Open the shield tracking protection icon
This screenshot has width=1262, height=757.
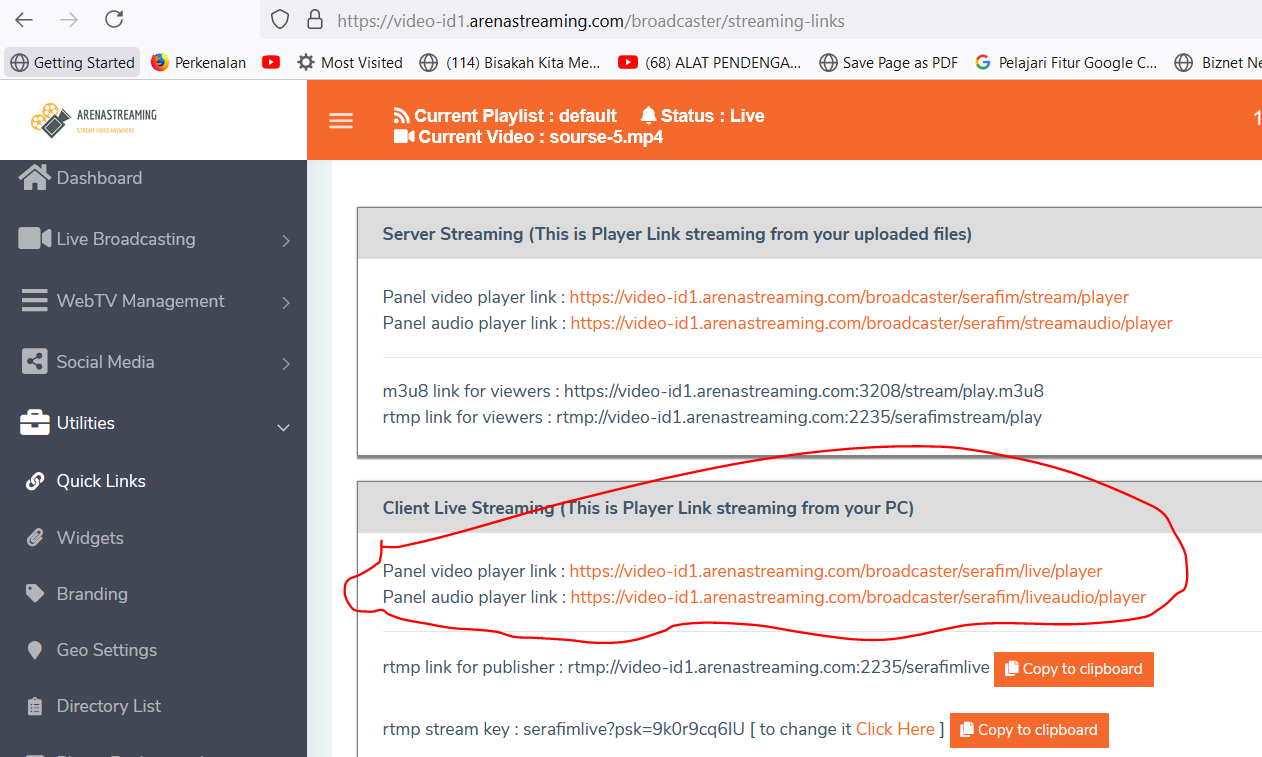(x=280, y=20)
